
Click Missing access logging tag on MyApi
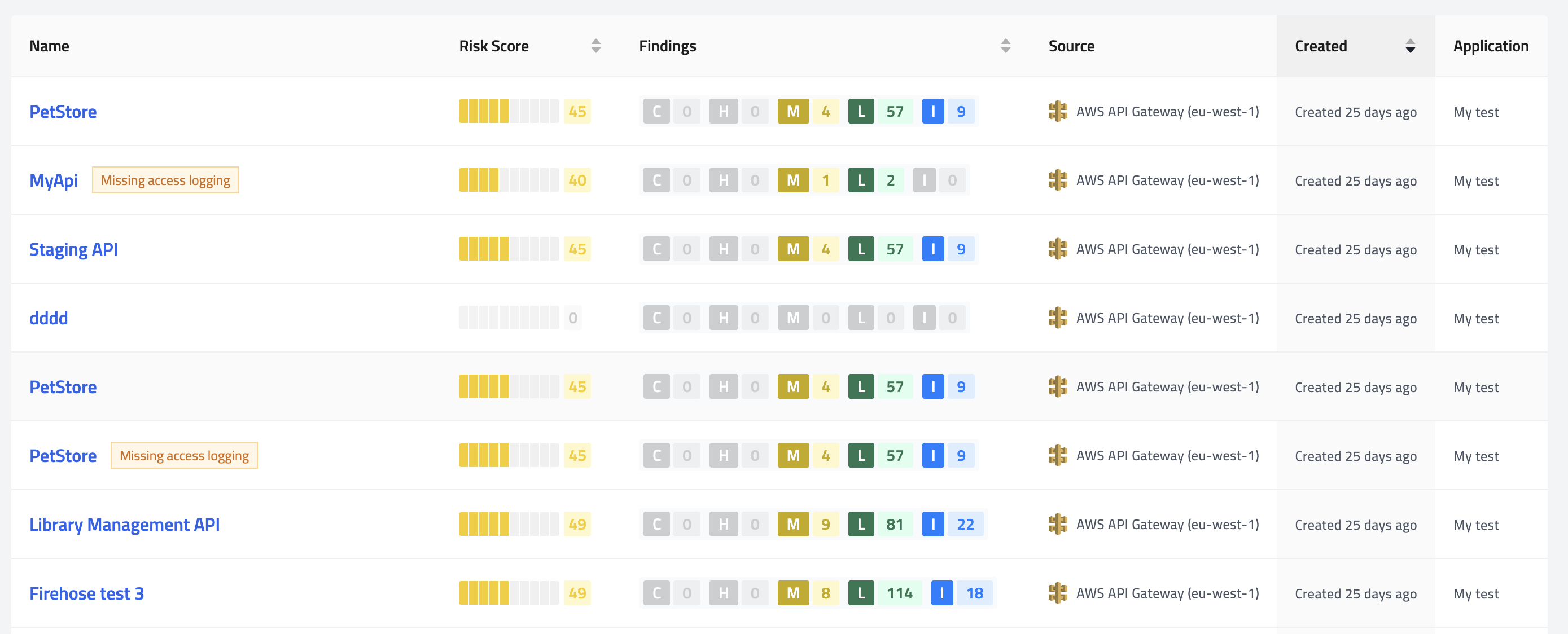(x=165, y=180)
